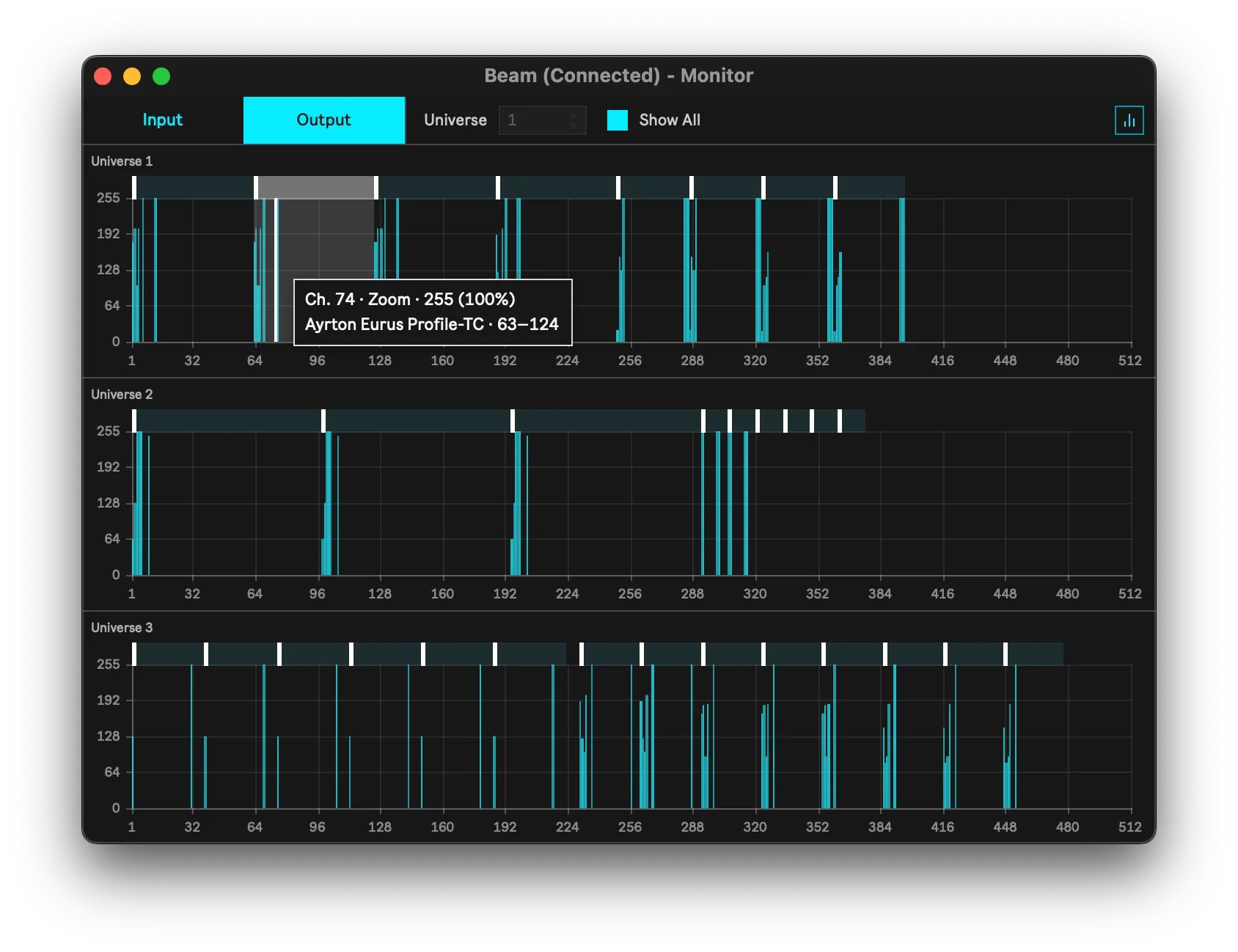Increment the Universe stepper up arrow
Screen dimensions: 1238x952
click(x=574, y=114)
